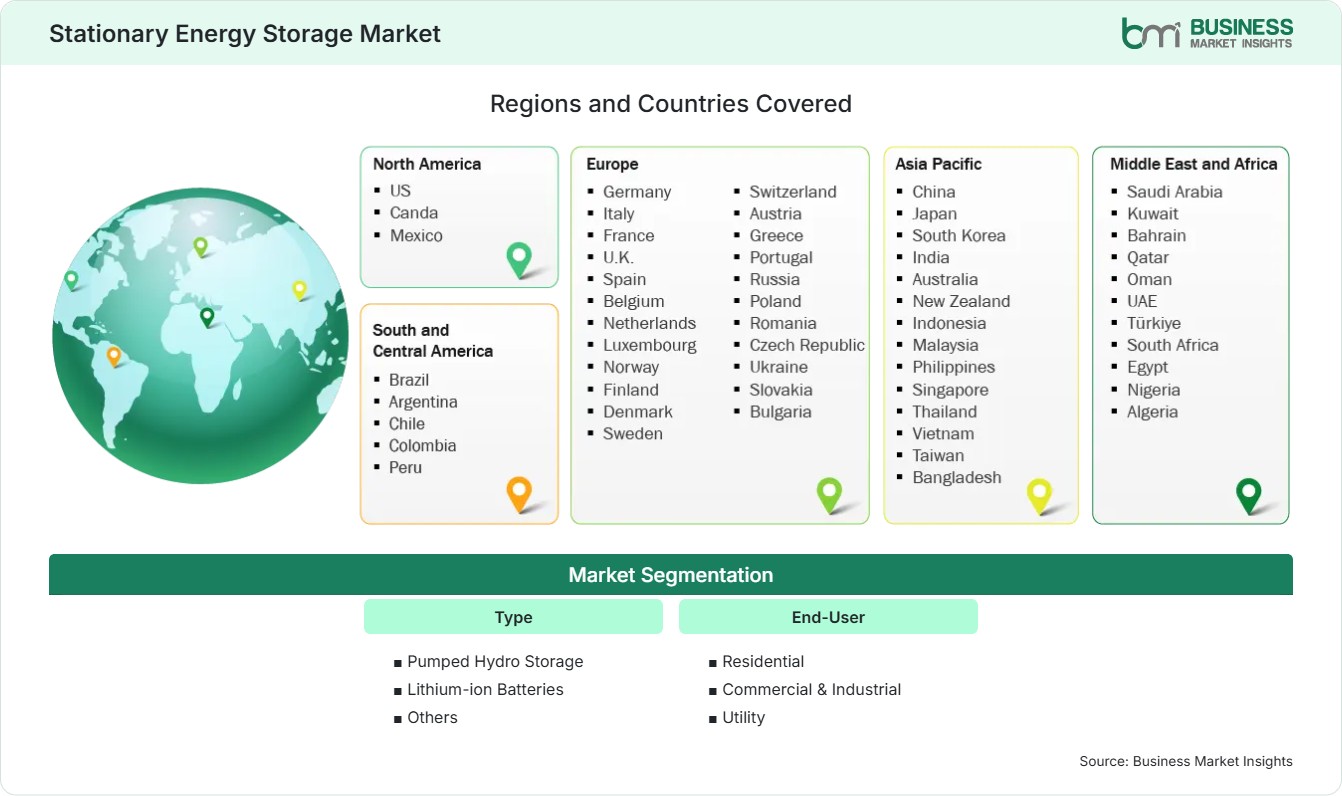
Task: Select Commercial & Industrial item
Action: coord(812,689)
